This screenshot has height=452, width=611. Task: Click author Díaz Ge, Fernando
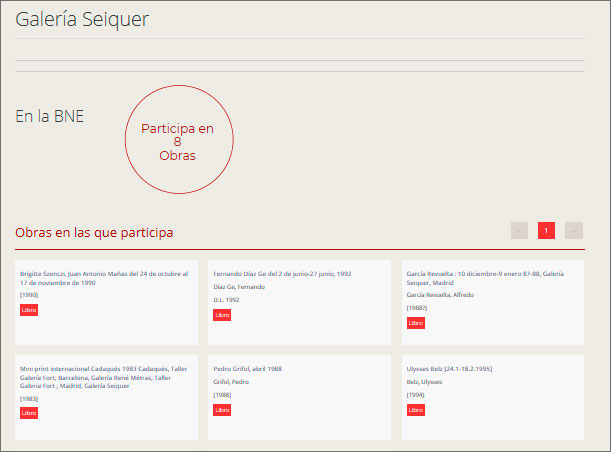coord(239,287)
